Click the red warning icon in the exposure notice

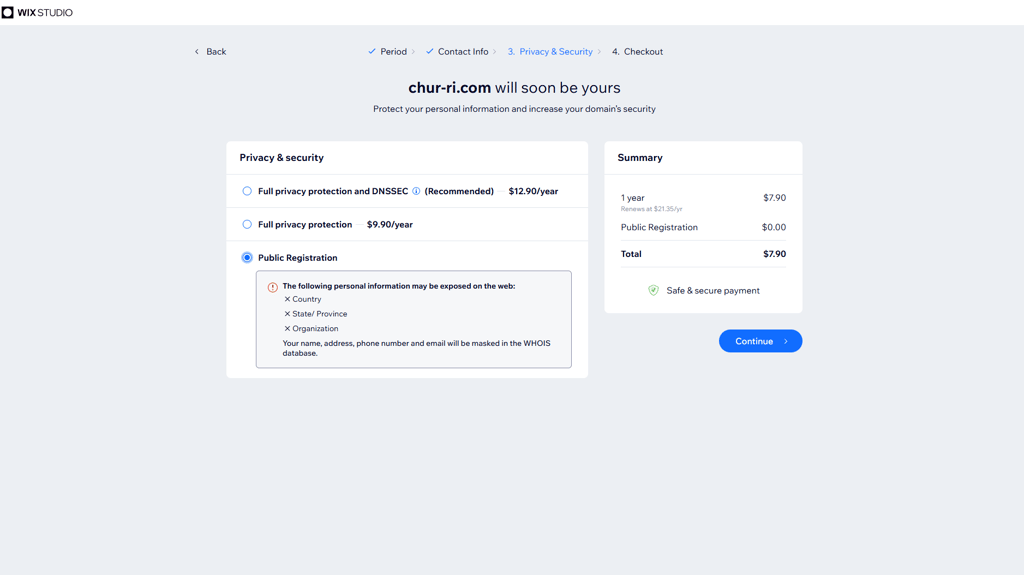(x=272, y=287)
